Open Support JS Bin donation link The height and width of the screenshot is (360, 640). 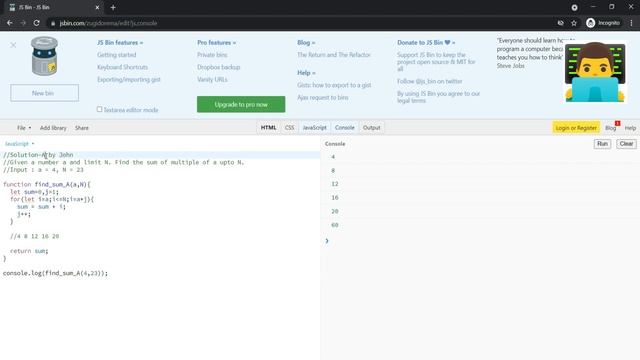[x=436, y=62]
